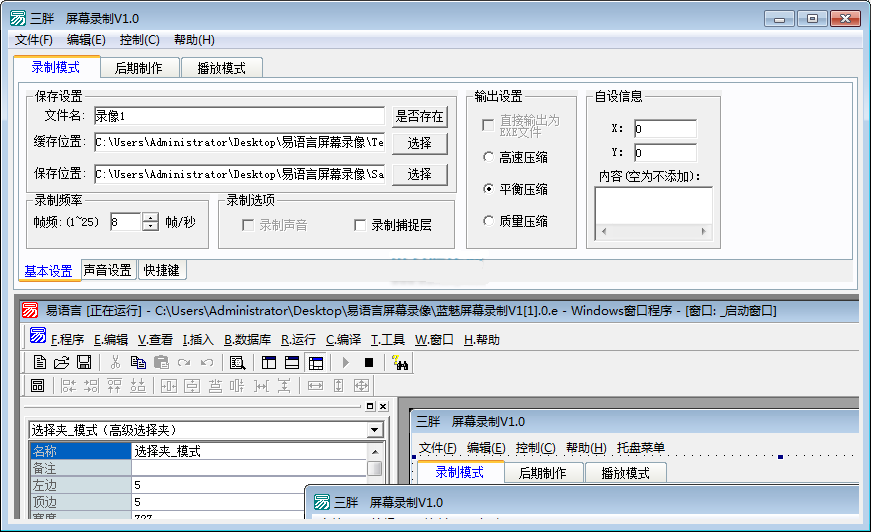Screen dimensions: 871x532
Task: Select the 备注 property row
Action: (198, 468)
